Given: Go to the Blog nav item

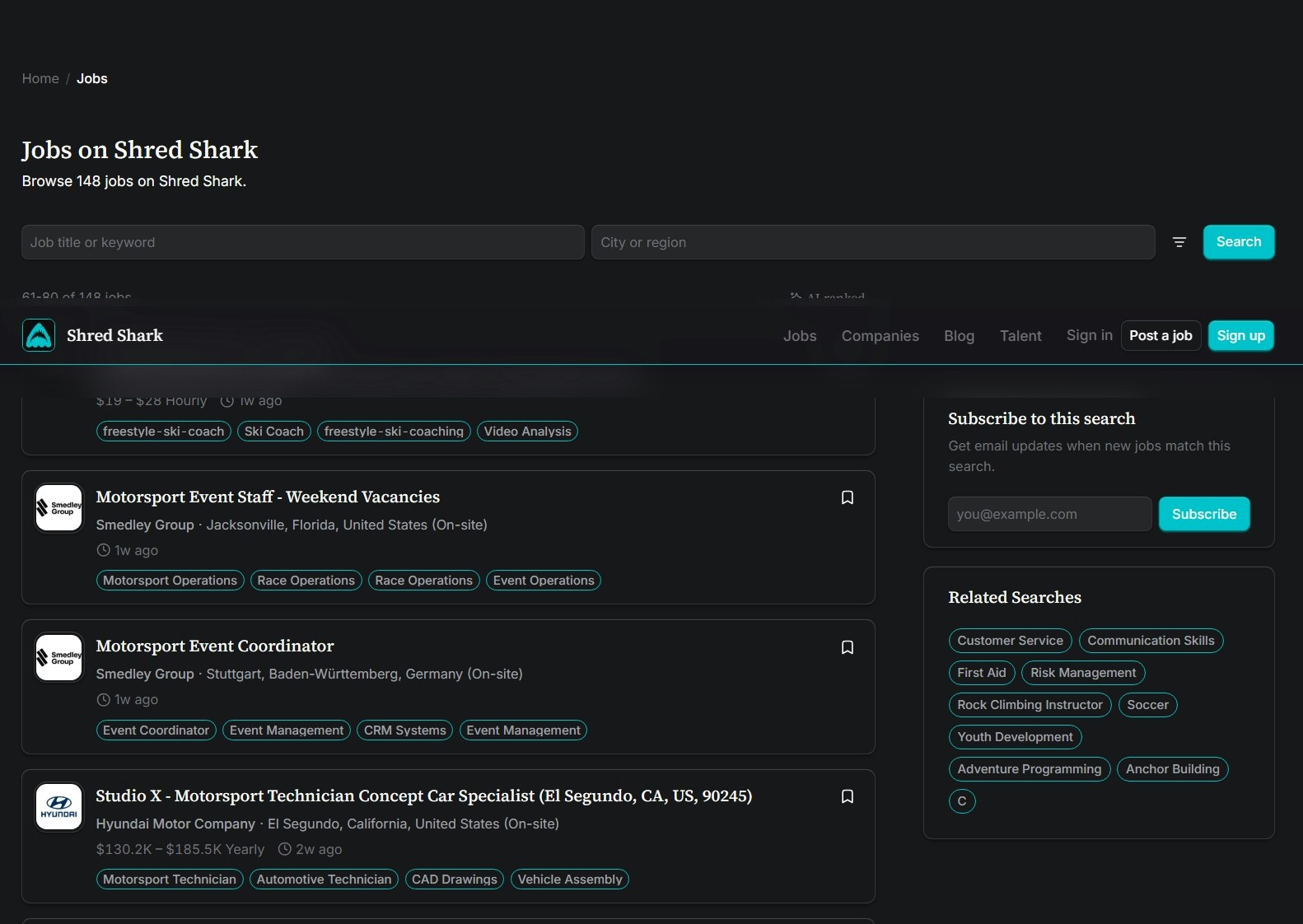Looking at the screenshot, I should [x=959, y=336].
